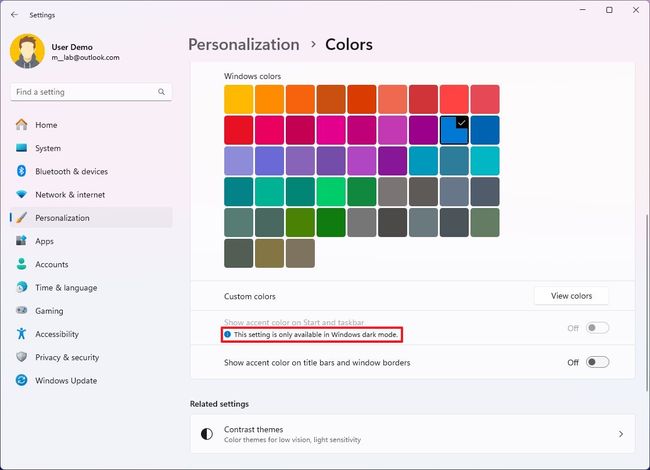Select the bright green color swatch
The image size is (650, 470).
[330, 192]
